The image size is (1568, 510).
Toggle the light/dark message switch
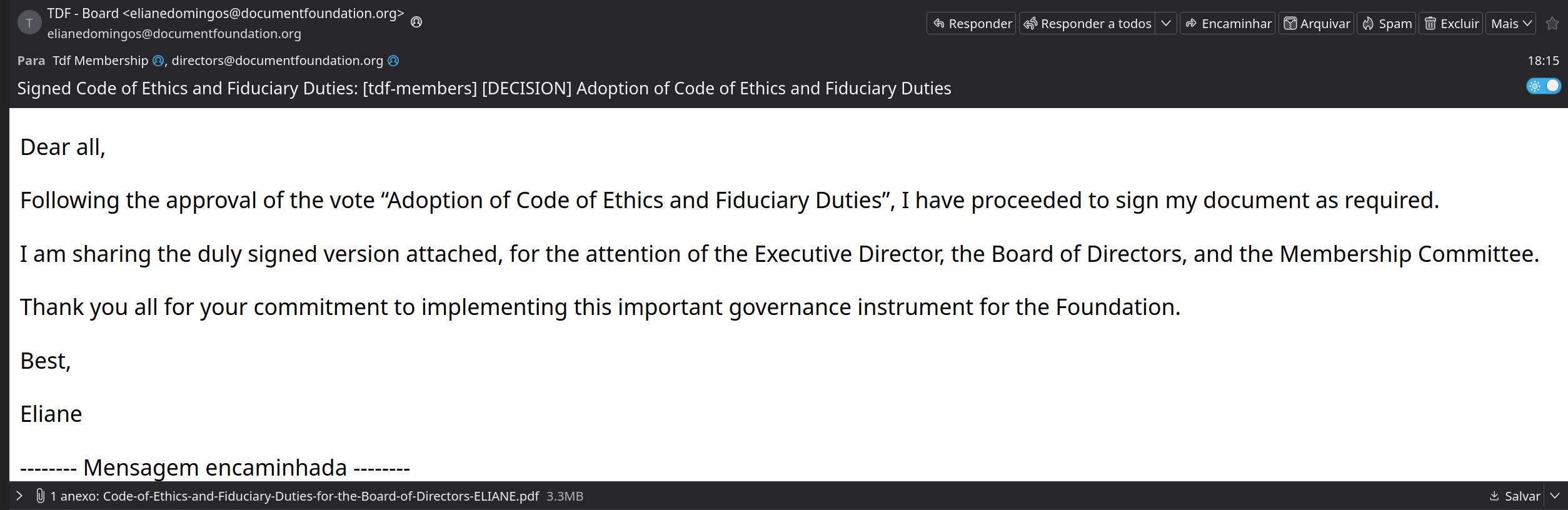tap(1544, 86)
